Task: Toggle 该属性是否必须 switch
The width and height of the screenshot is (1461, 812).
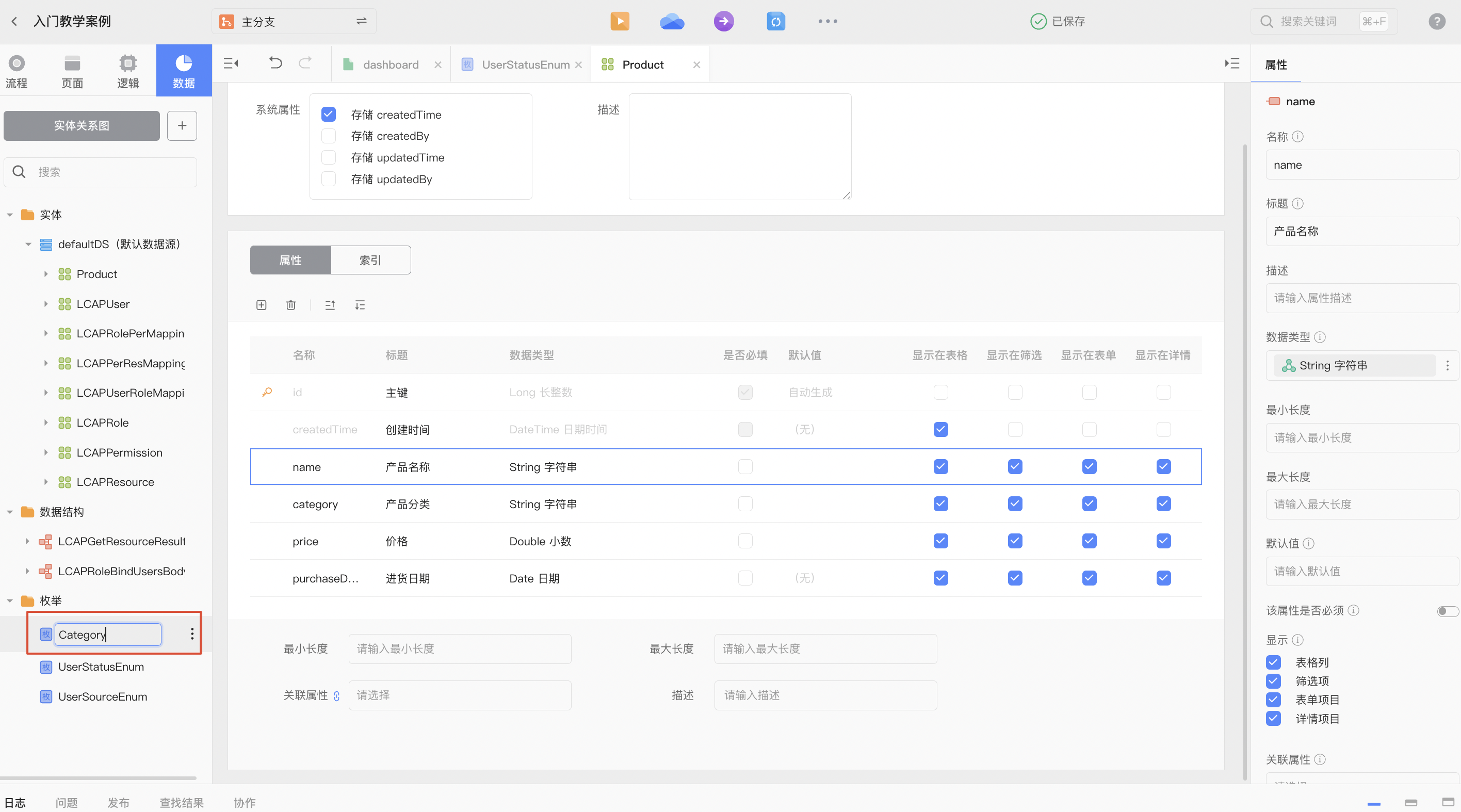Action: (1447, 611)
